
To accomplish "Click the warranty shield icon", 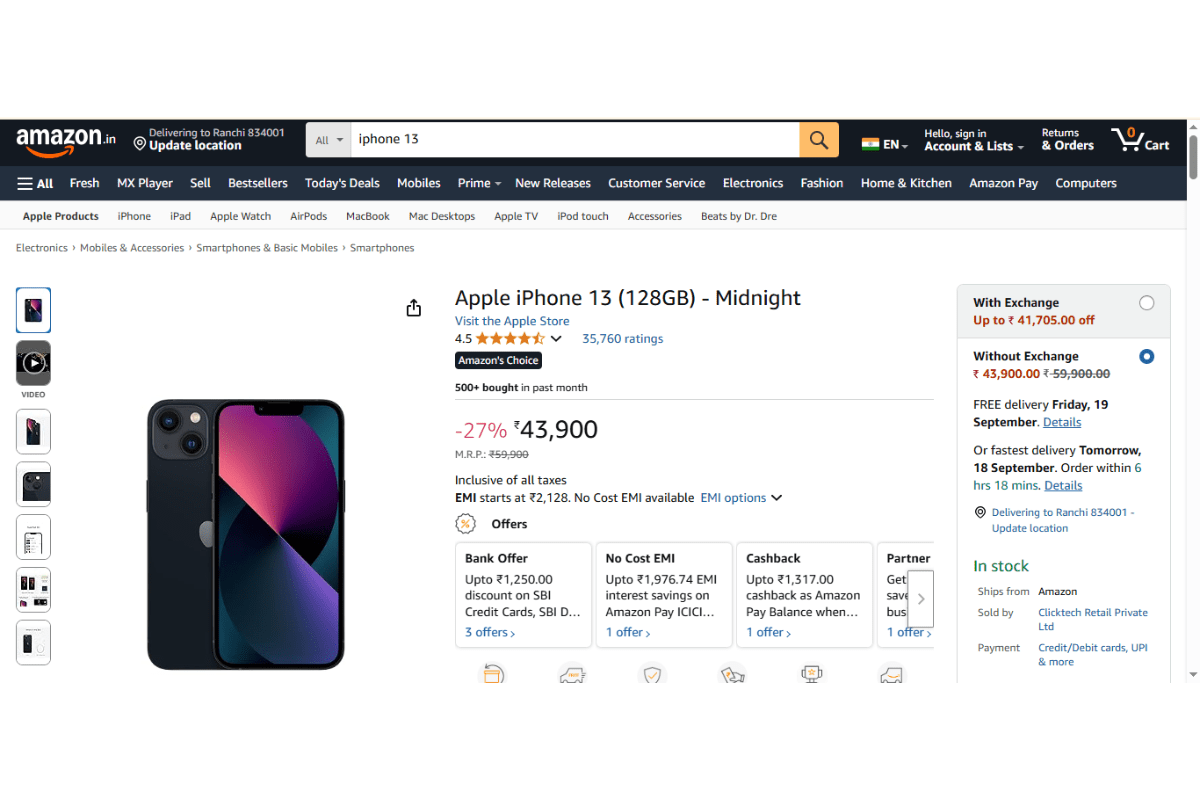I will pyautogui.click(x=652, y=675).
